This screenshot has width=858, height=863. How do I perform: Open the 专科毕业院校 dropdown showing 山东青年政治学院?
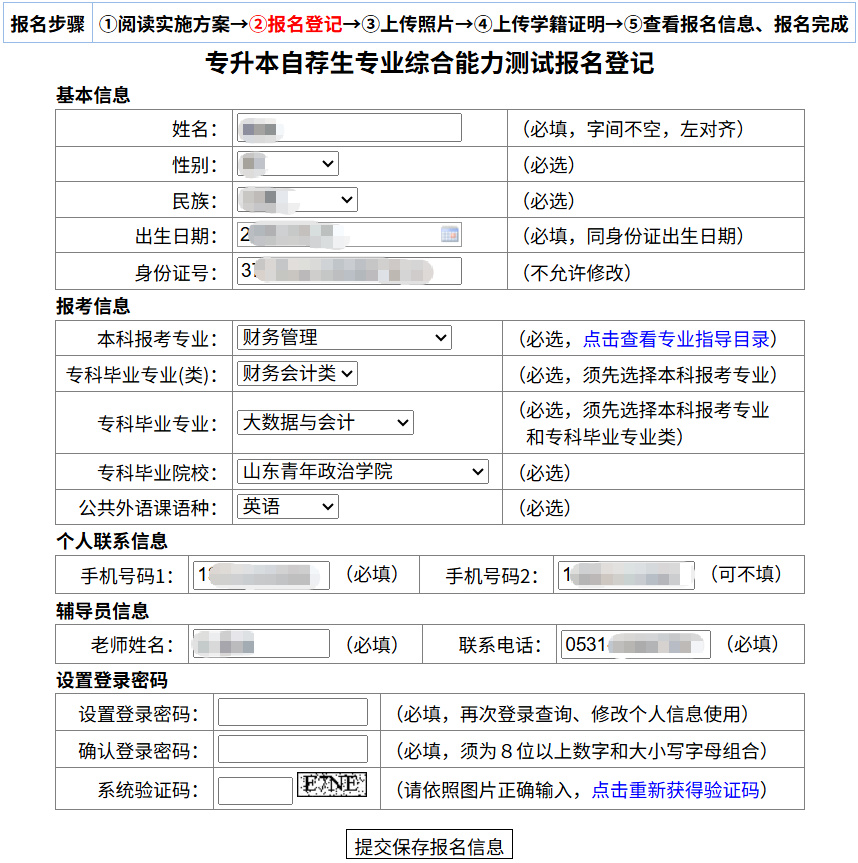click(x=362, y=472)
